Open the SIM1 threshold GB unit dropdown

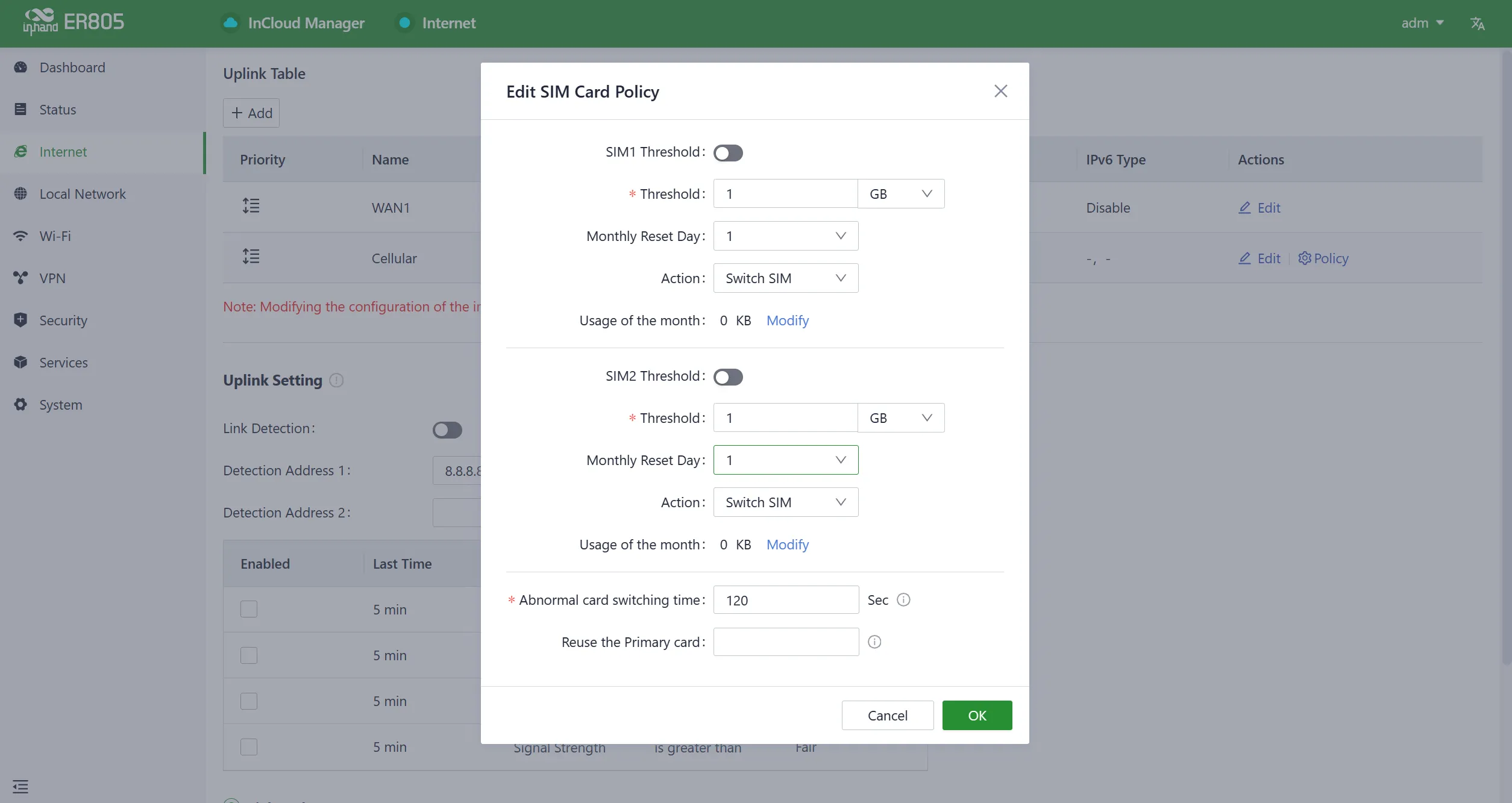(x=901, y=194)
